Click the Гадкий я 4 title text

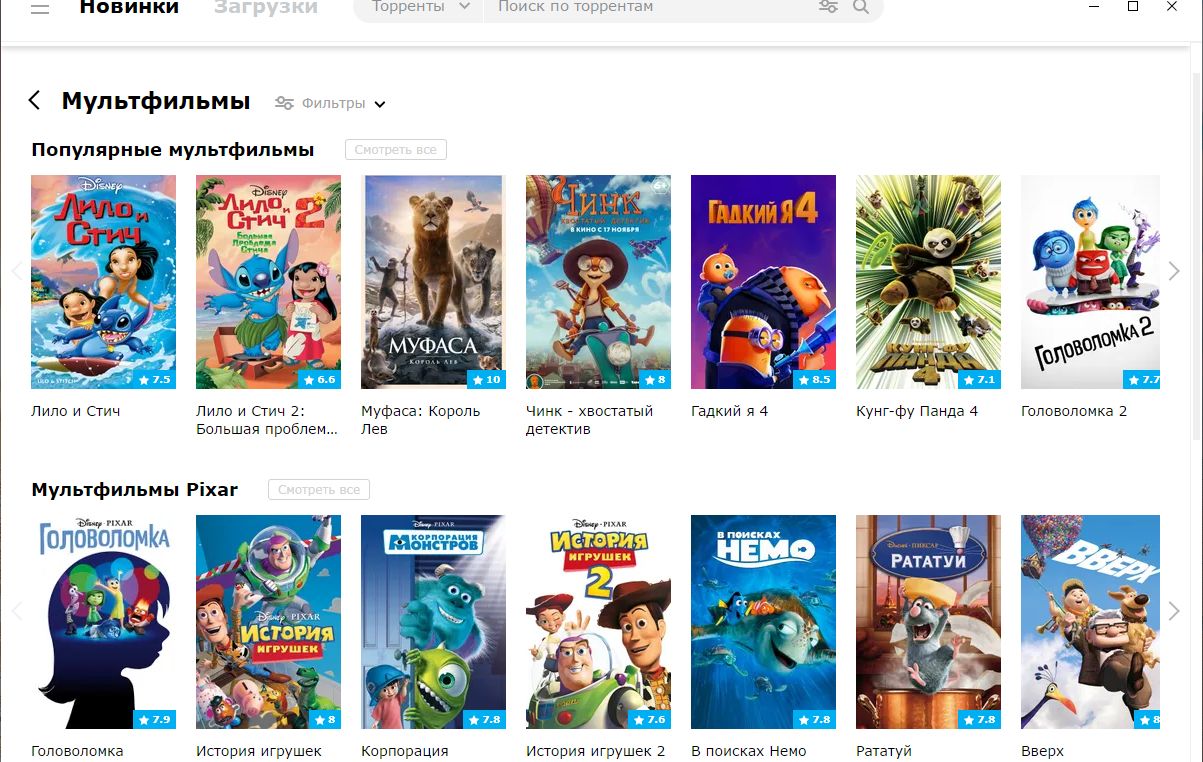pos(730,411)
